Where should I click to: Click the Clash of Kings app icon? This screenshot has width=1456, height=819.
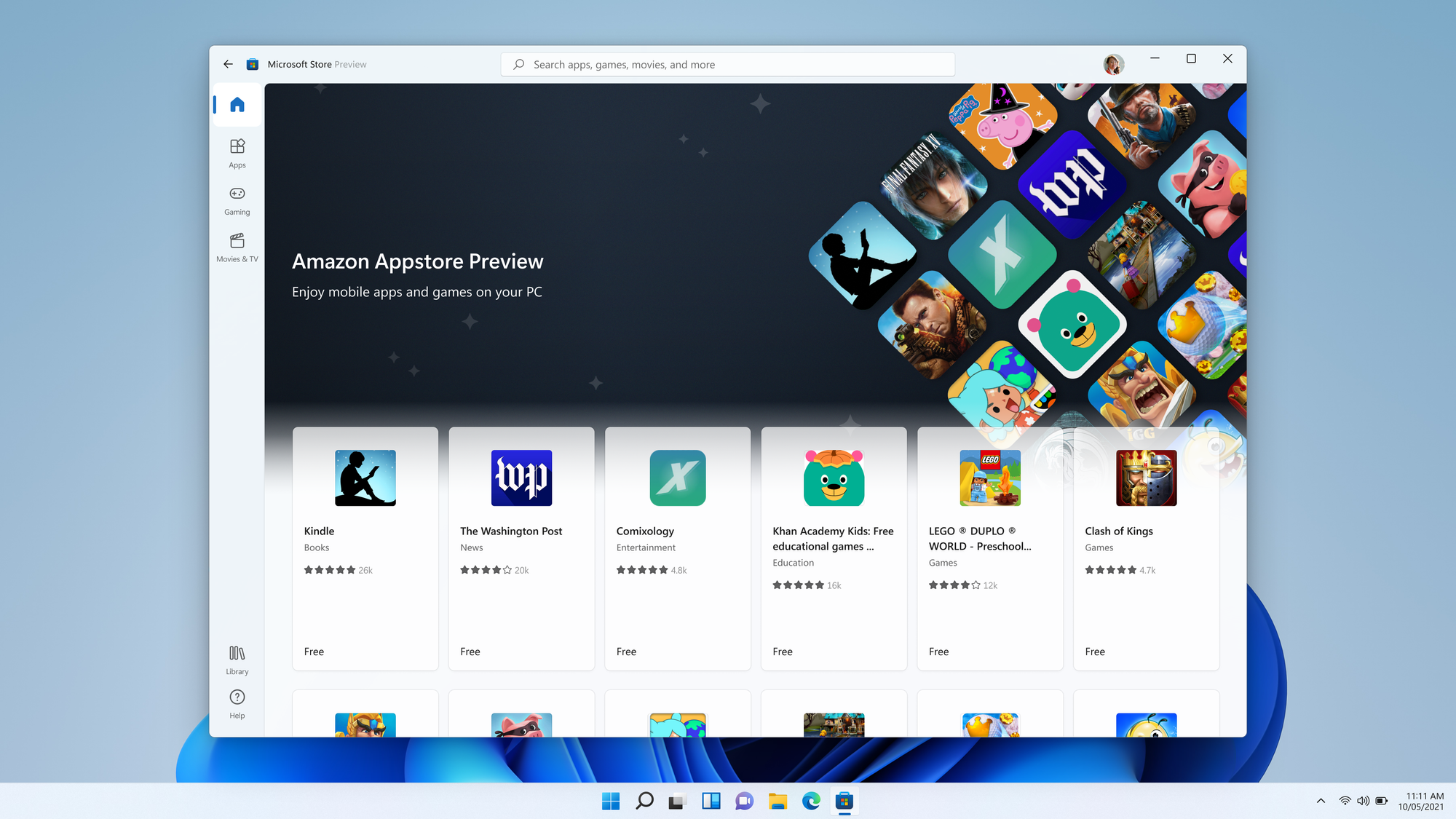tap(1147, 478)
